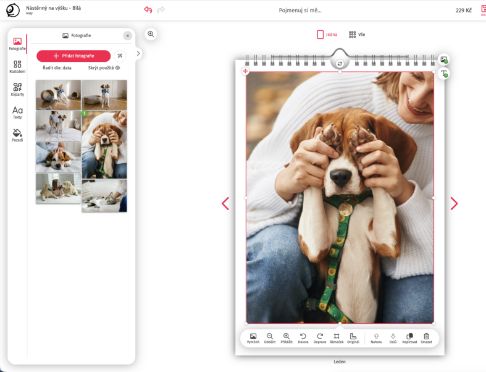Click rotate left toolbar icon
486x372 pixels.
pyautogui.click(x=303, y=338)
